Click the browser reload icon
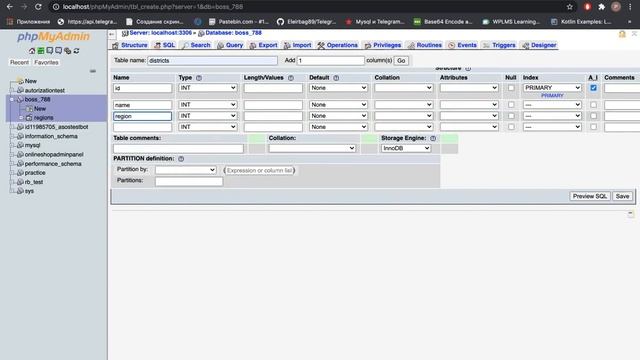Image resolution: width=640 pixels, height=360 pixels. pyautogui.click(x=38, y=7)
